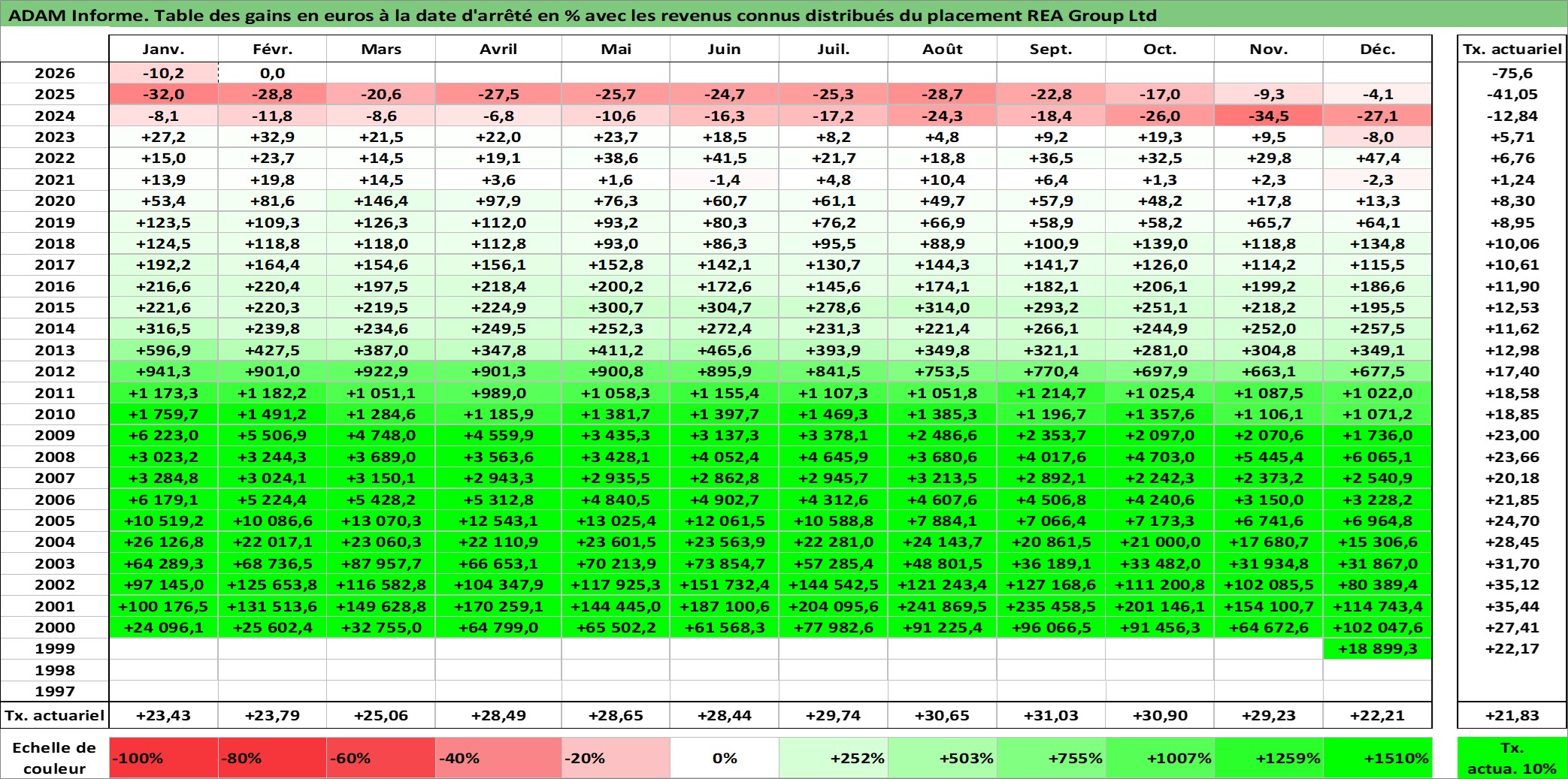The width and height of the screenshot is (1568, 779).
Task: Select the 1997 year row label
Action: click(x=55, y=691)
